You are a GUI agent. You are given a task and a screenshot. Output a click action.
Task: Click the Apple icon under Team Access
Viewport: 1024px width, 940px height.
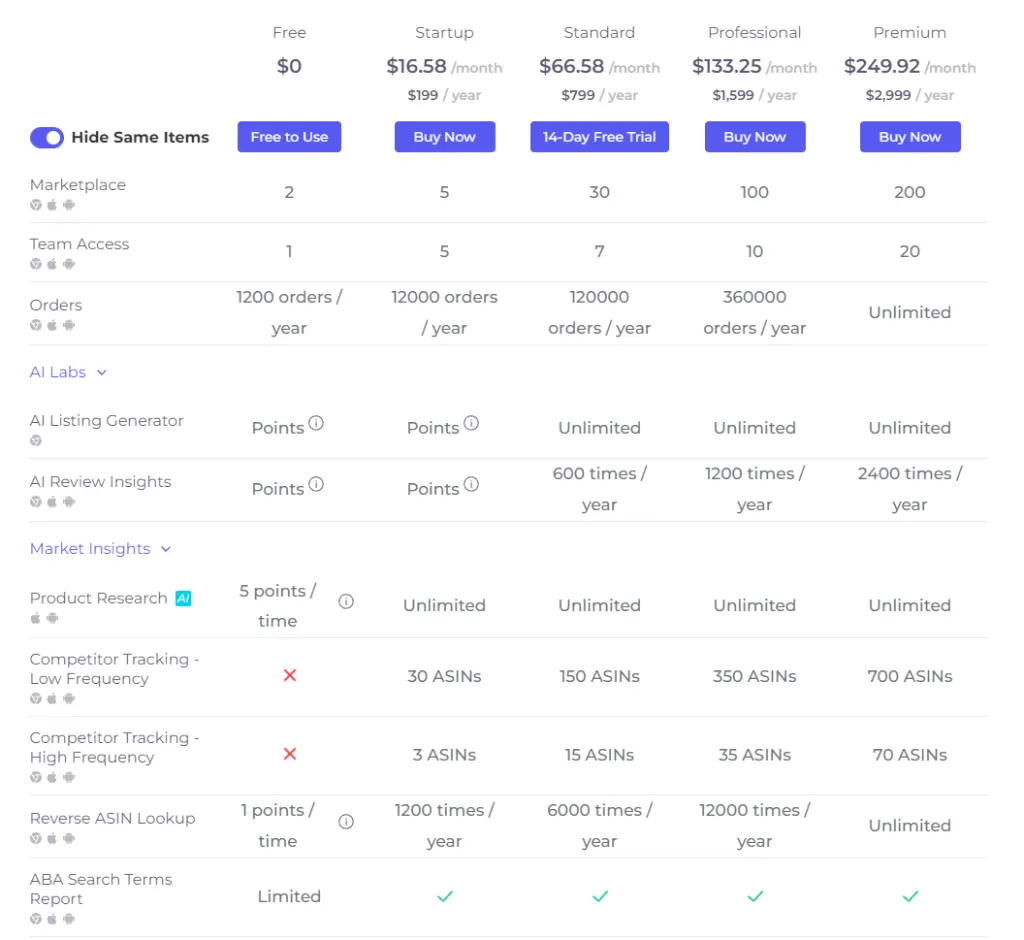pos(52,264)
